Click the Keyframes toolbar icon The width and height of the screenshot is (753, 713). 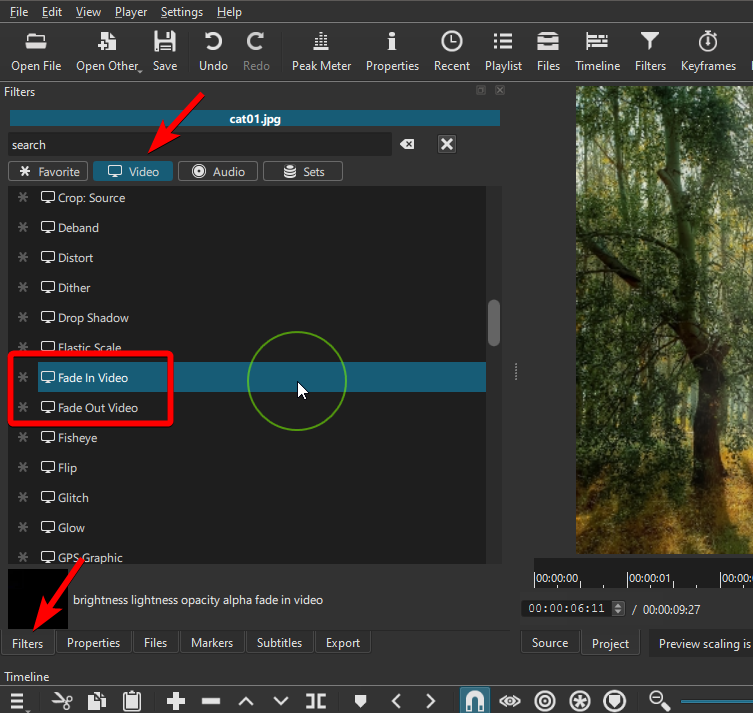(x=708, y=51)
